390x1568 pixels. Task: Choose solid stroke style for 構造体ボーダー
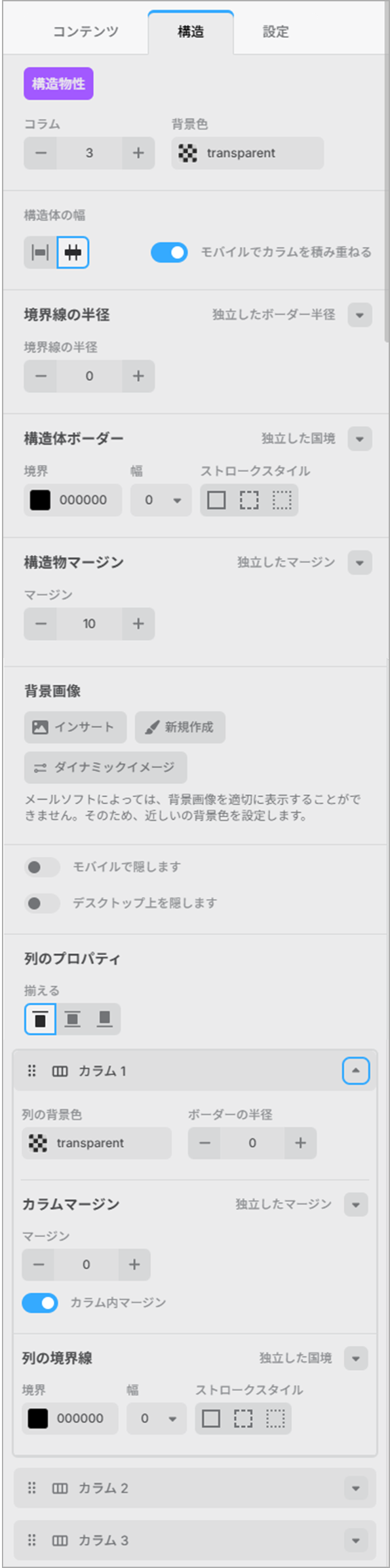(x=216, y=500)
